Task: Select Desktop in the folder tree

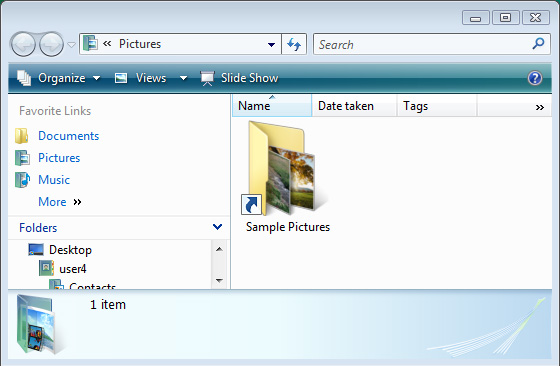Action: pos(70,250)
